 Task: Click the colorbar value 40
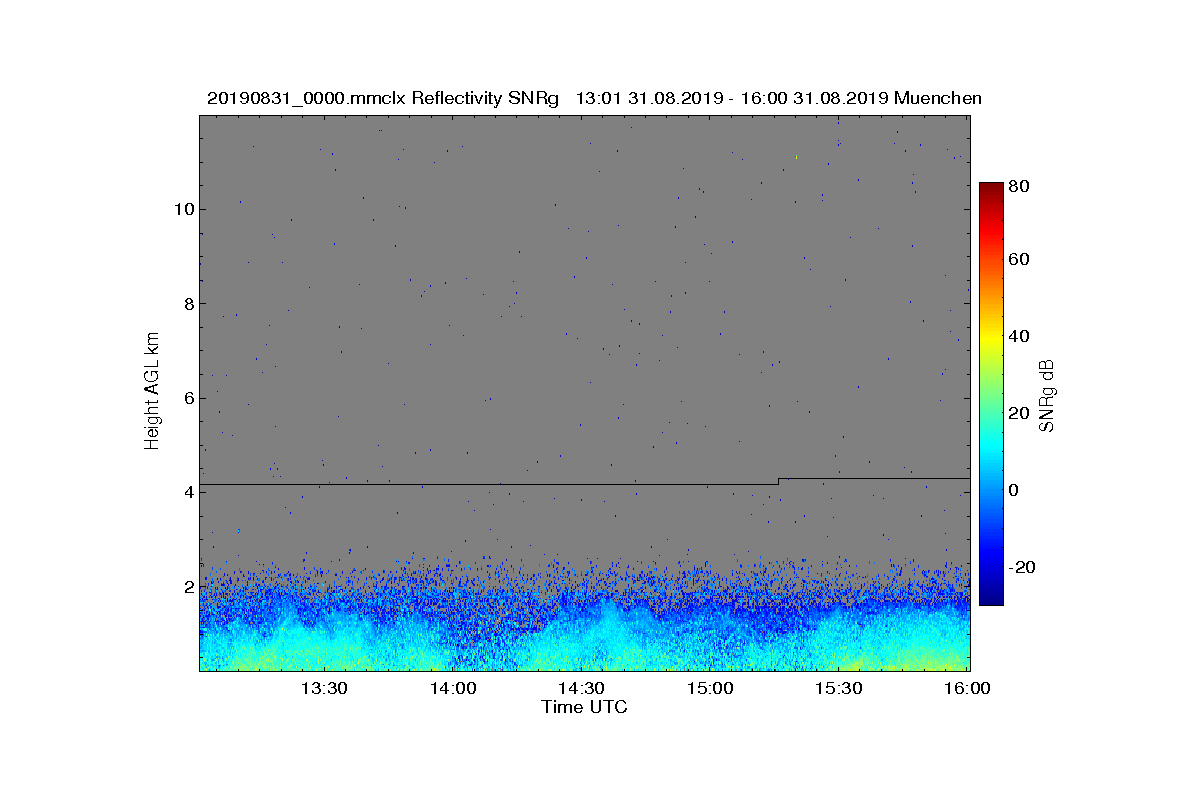point(1019,336)
